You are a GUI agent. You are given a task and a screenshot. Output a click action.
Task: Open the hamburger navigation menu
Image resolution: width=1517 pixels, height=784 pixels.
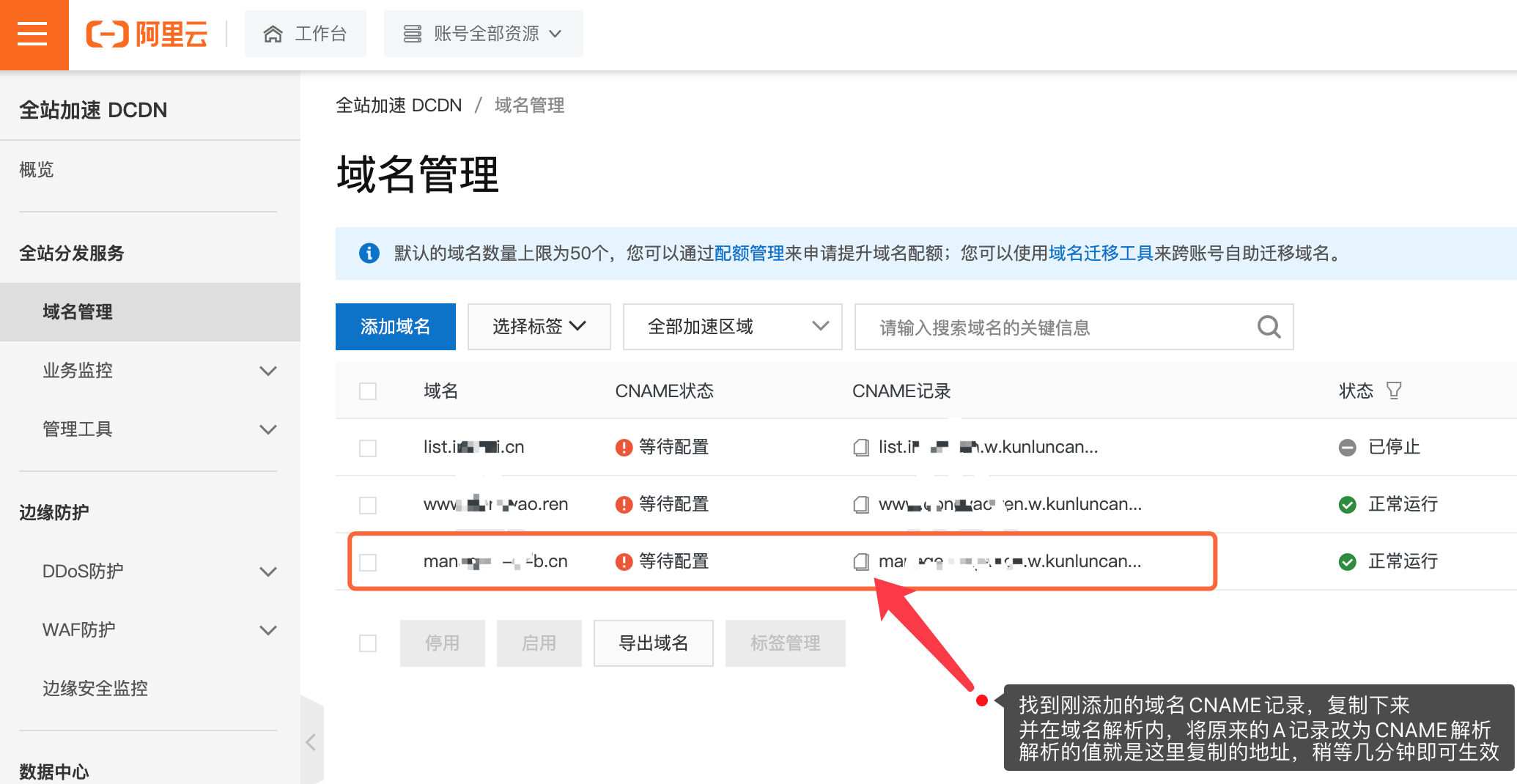tap(33, 34)
